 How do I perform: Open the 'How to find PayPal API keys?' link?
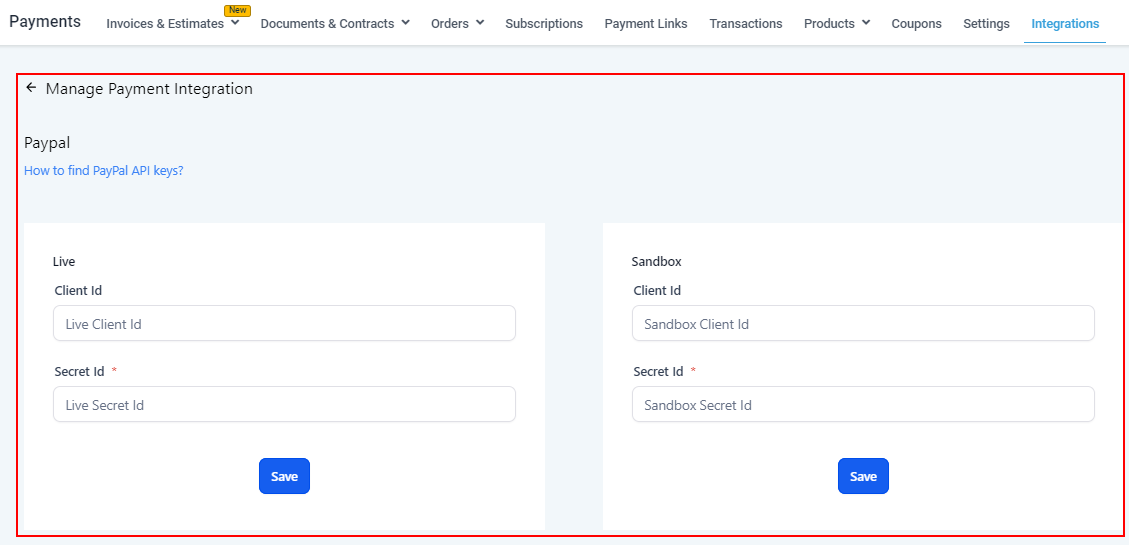[x=104, y=171]
